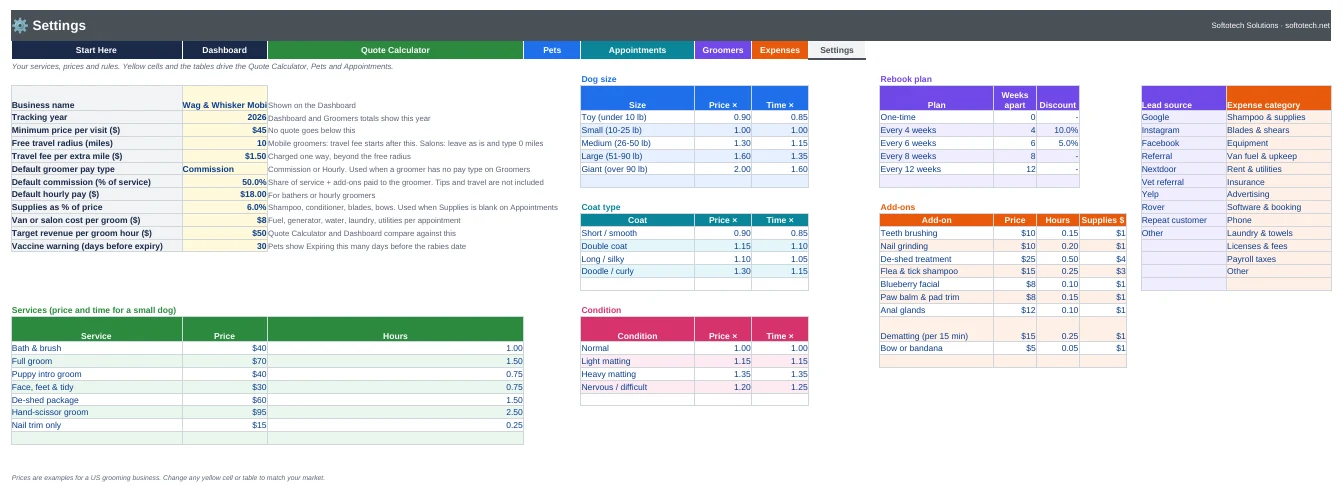Select the Toy (under 10 lb) size cell

click(637, 117)
